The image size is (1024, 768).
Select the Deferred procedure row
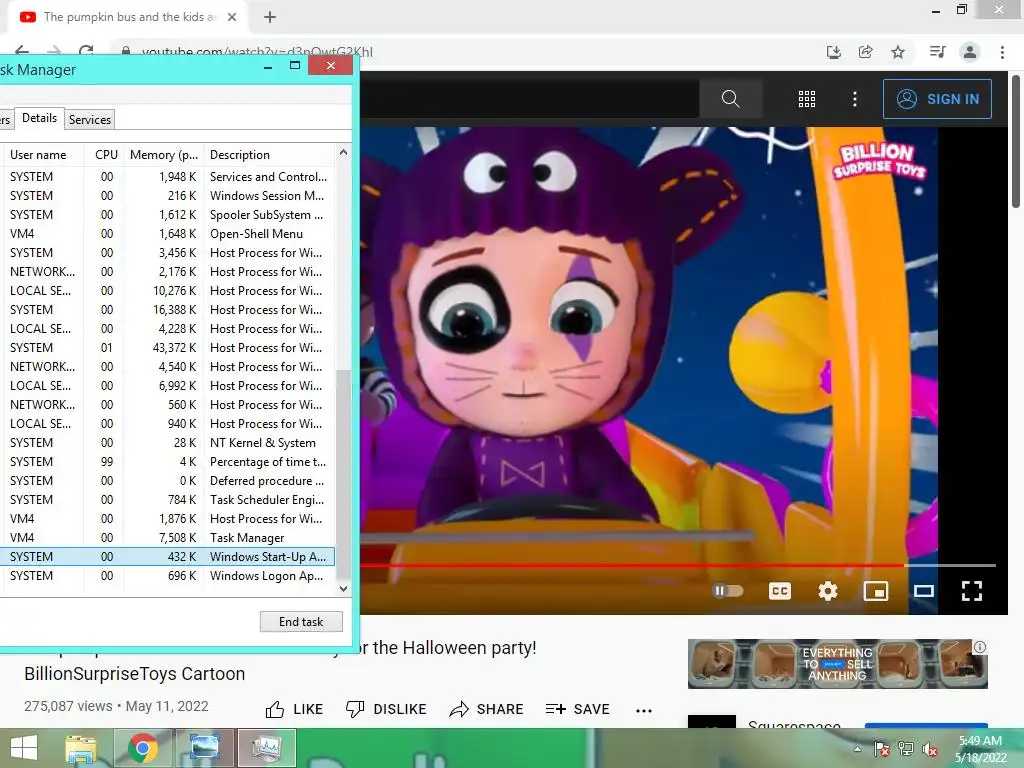(167, 481)
